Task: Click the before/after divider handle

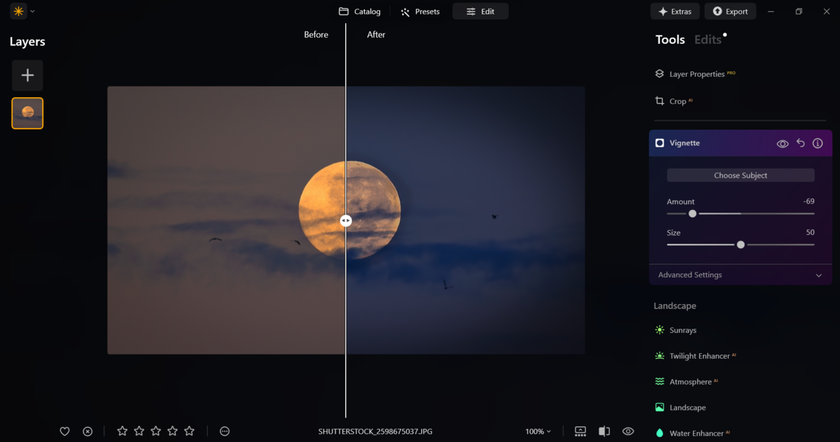Action: coord(346,221)
